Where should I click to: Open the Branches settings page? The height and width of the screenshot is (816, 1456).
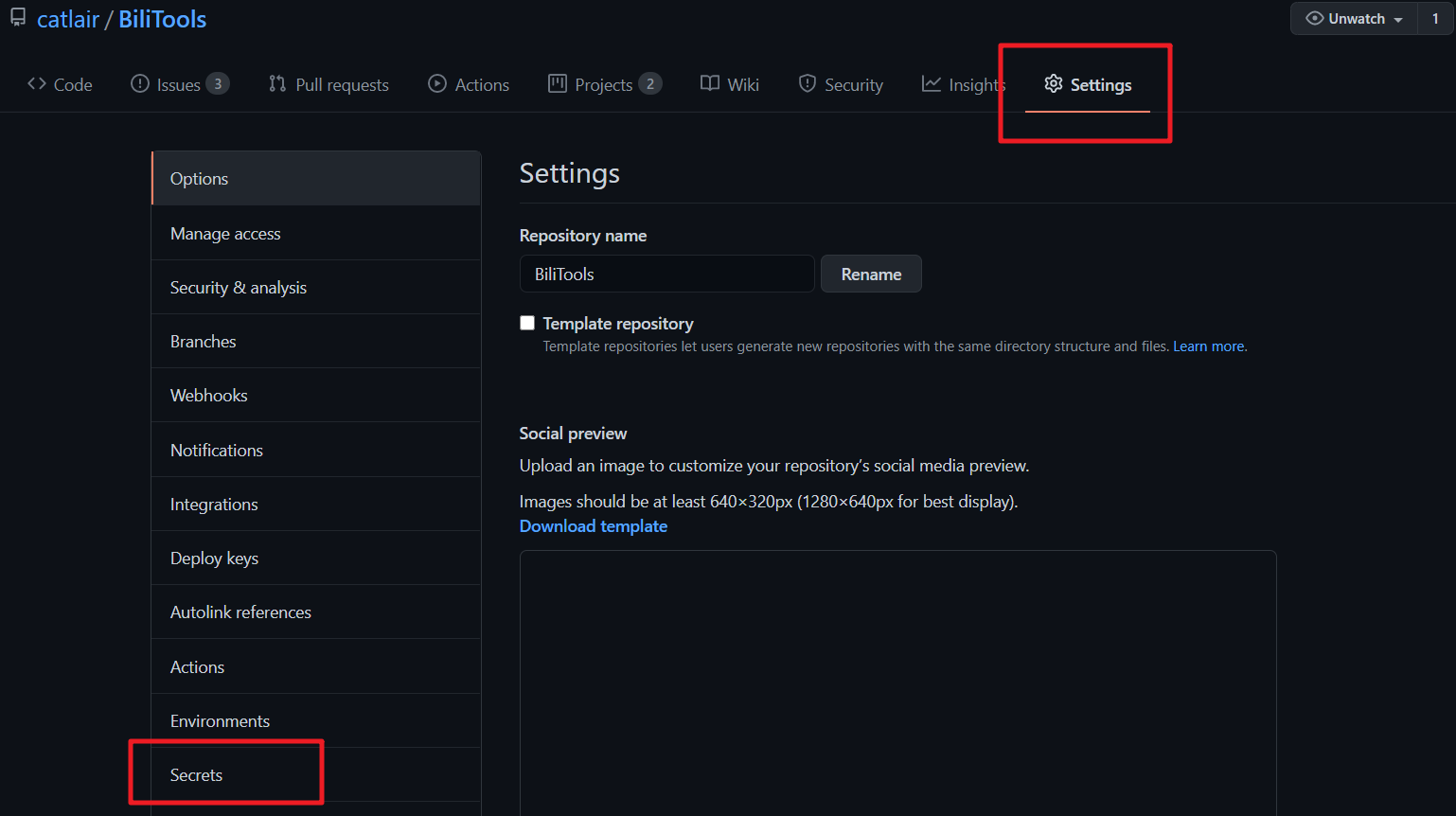316,341
